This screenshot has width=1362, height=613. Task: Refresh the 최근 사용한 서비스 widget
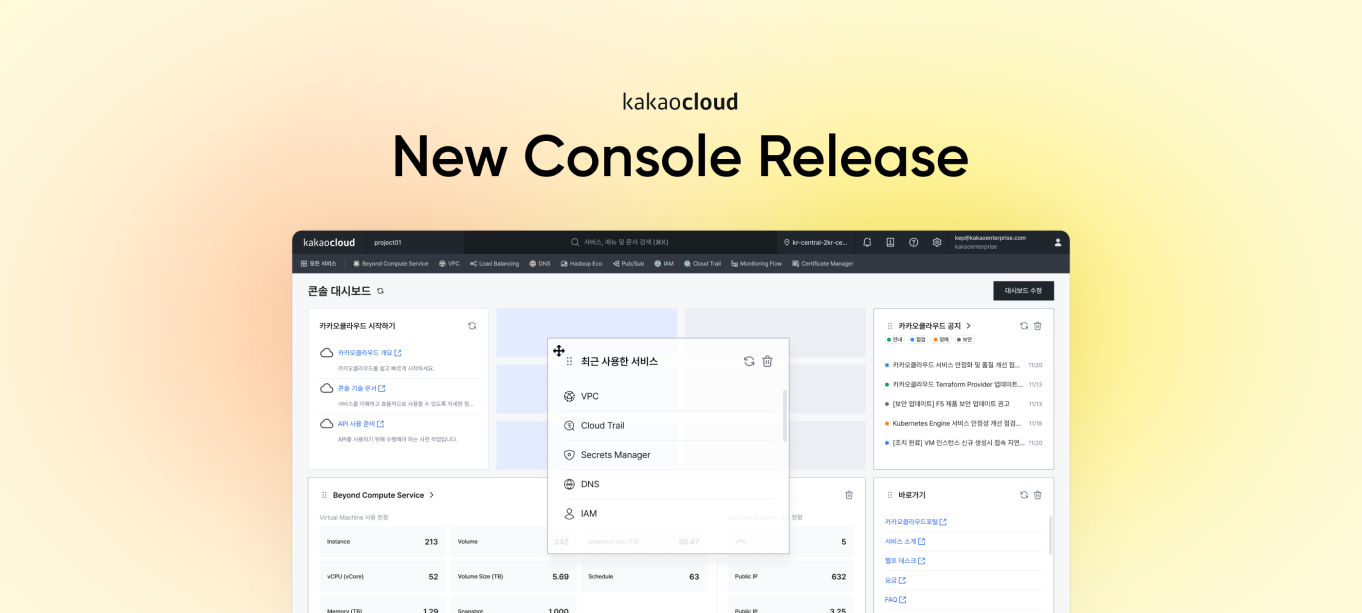(748, 361)
